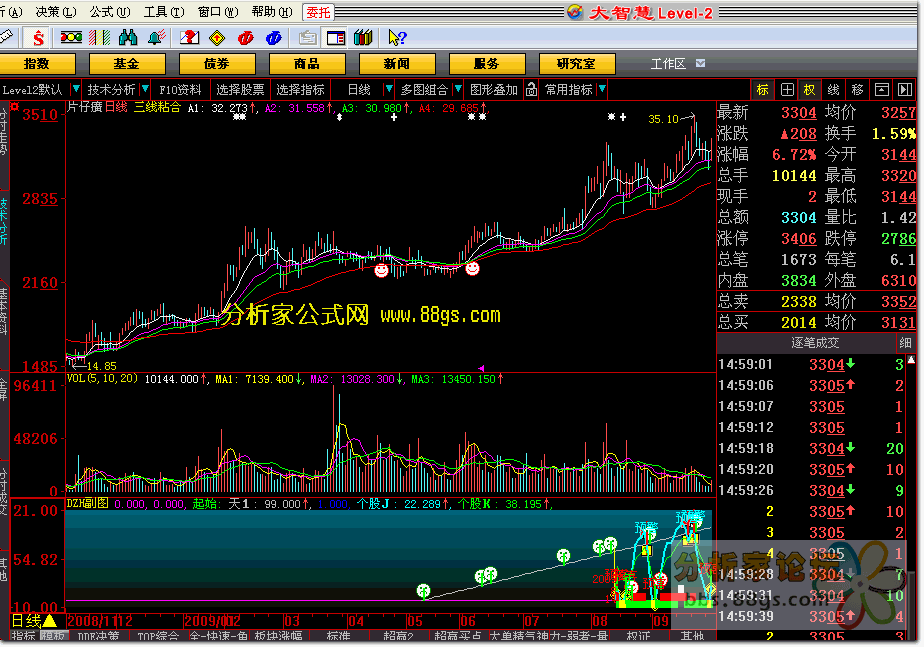Click the yellow triangle beside 日线 label
Screen dimensions: 924x647
pyautogui.click(x=50, y=620)
